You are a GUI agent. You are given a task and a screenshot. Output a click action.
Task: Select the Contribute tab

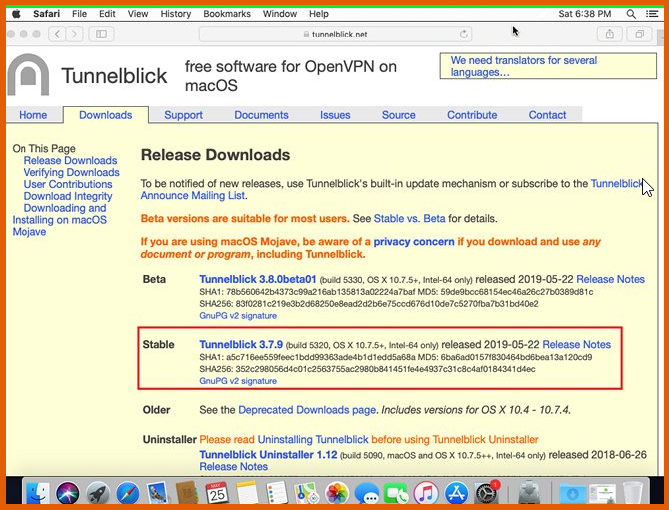click(x=472, y=115)
